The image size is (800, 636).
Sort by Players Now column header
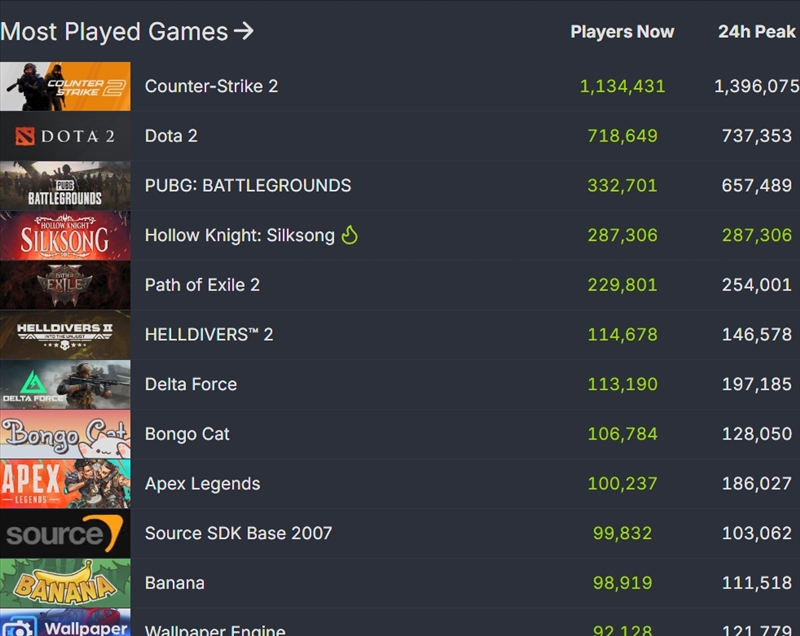pos(622,32)
